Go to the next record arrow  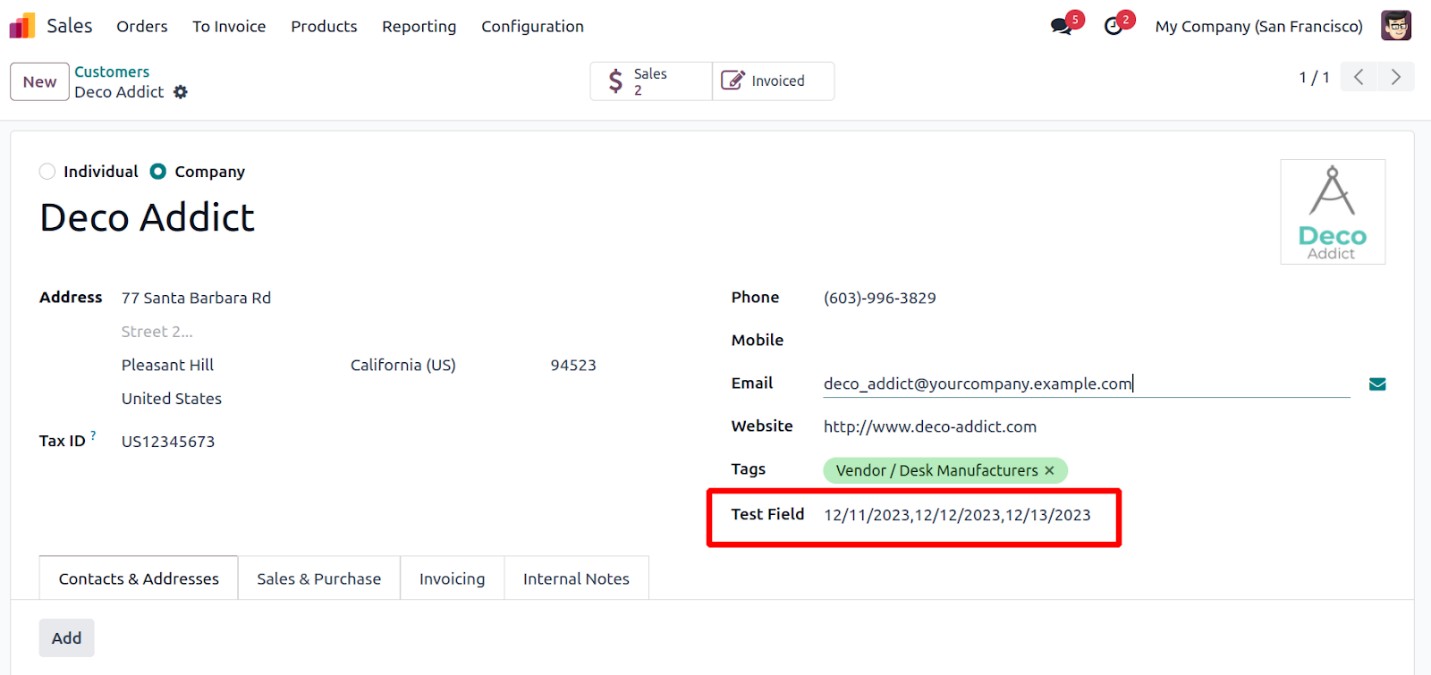(x=1395, y=77)
